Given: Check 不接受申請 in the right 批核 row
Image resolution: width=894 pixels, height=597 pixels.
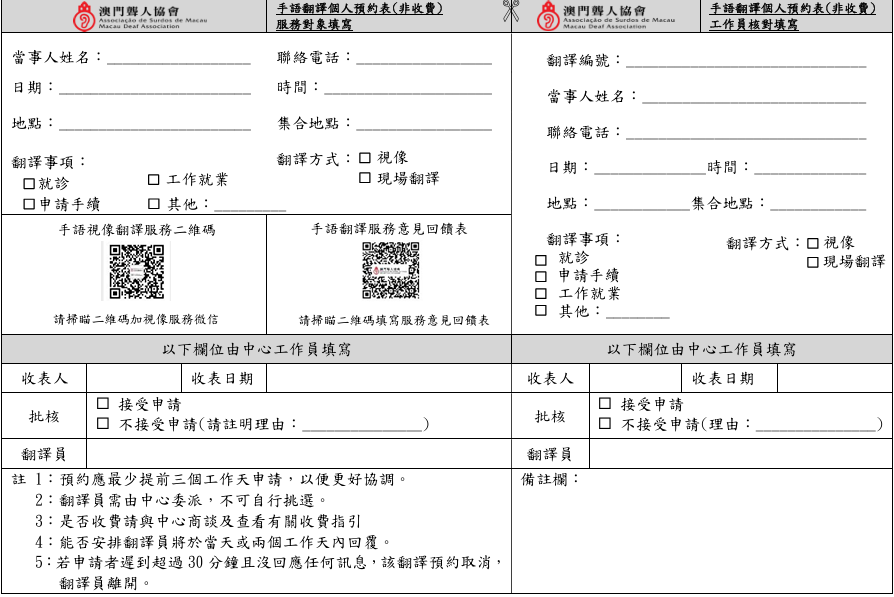Looking at the screenshot, I should 605,424.
